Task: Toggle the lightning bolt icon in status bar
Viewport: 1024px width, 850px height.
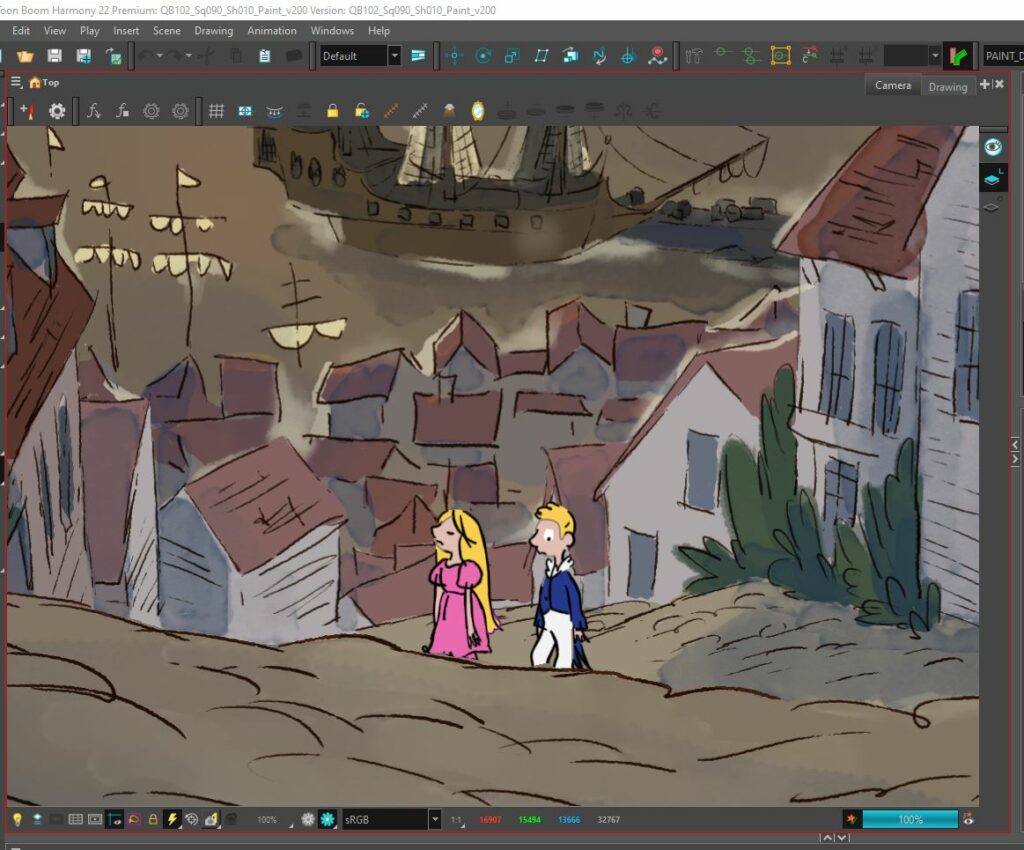Action: coord(172,819)
